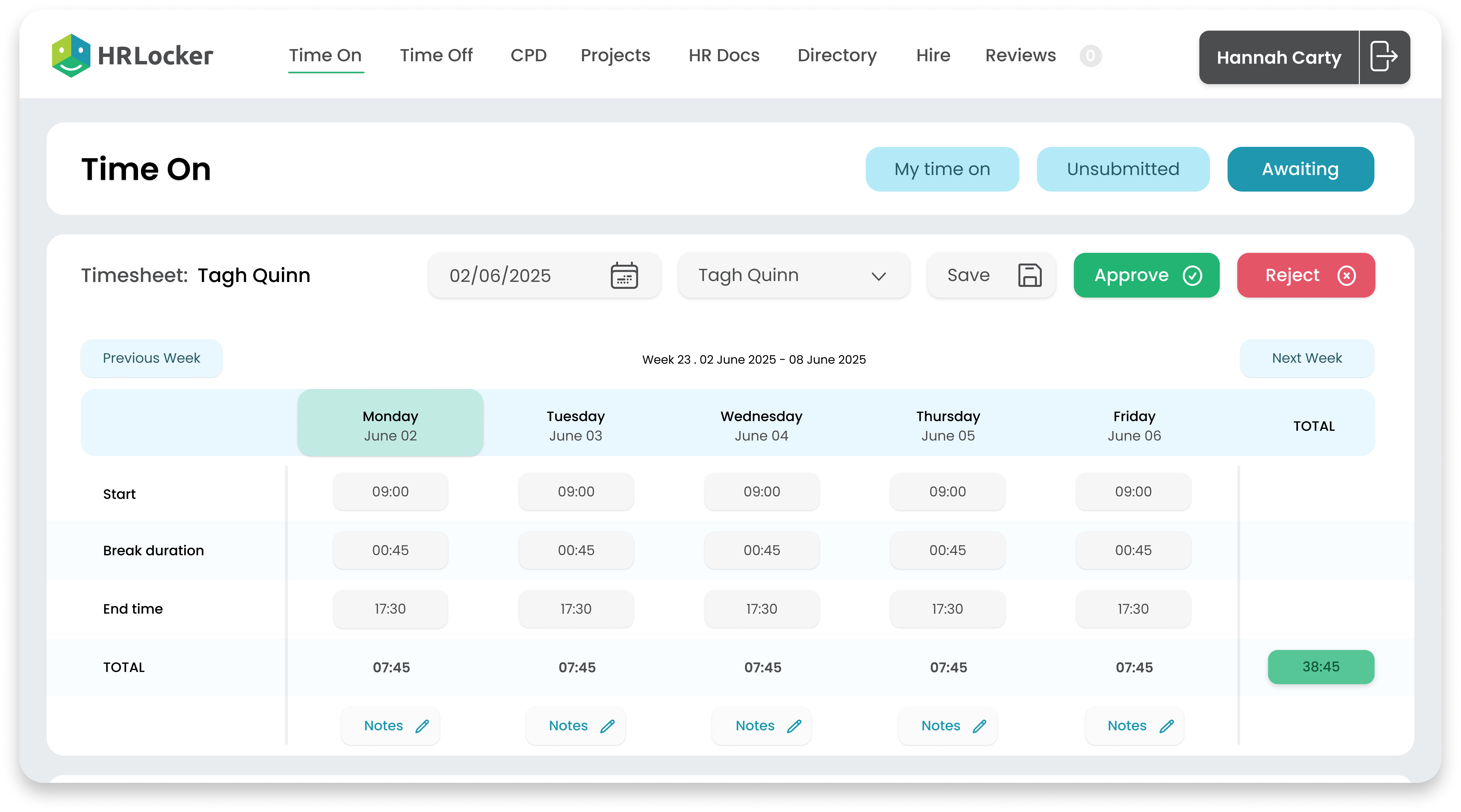Viewport: 1461px width, 812px height.
Task: Click the floppy disk save icon
Action: 1029,276
